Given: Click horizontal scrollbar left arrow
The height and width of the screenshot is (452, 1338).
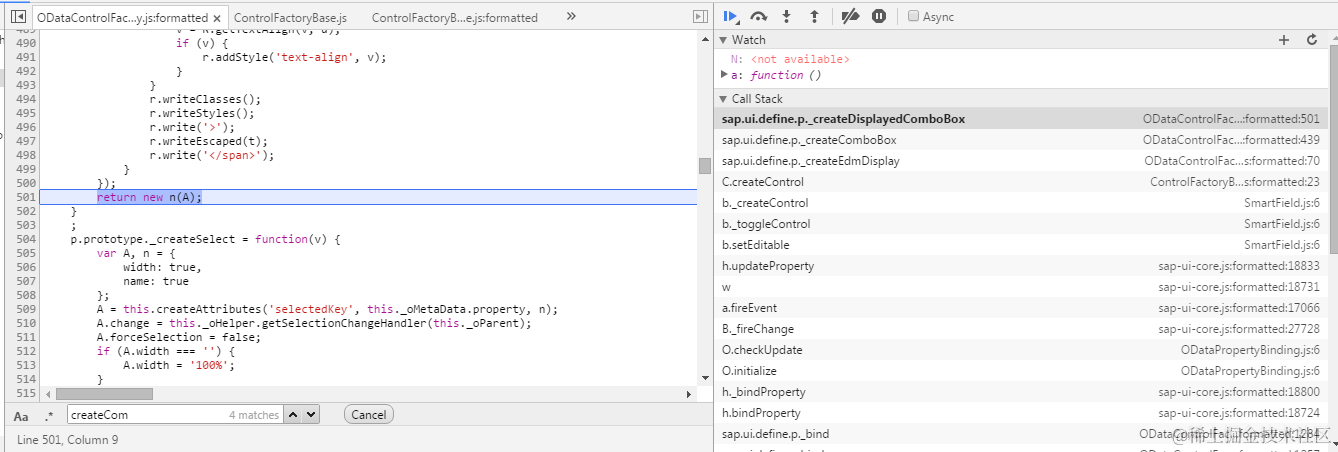Looking at the screenshot, I should (47, 395).
